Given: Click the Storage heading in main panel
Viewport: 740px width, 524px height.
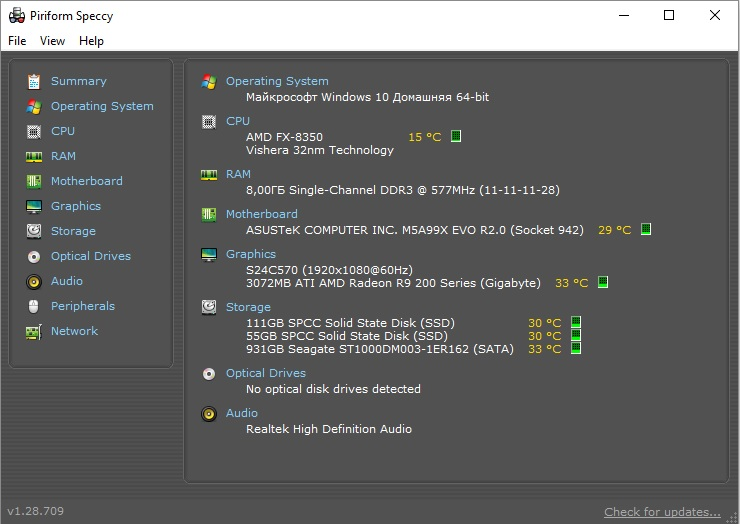Looking at the screenshot, I should (x=248, y=307).
